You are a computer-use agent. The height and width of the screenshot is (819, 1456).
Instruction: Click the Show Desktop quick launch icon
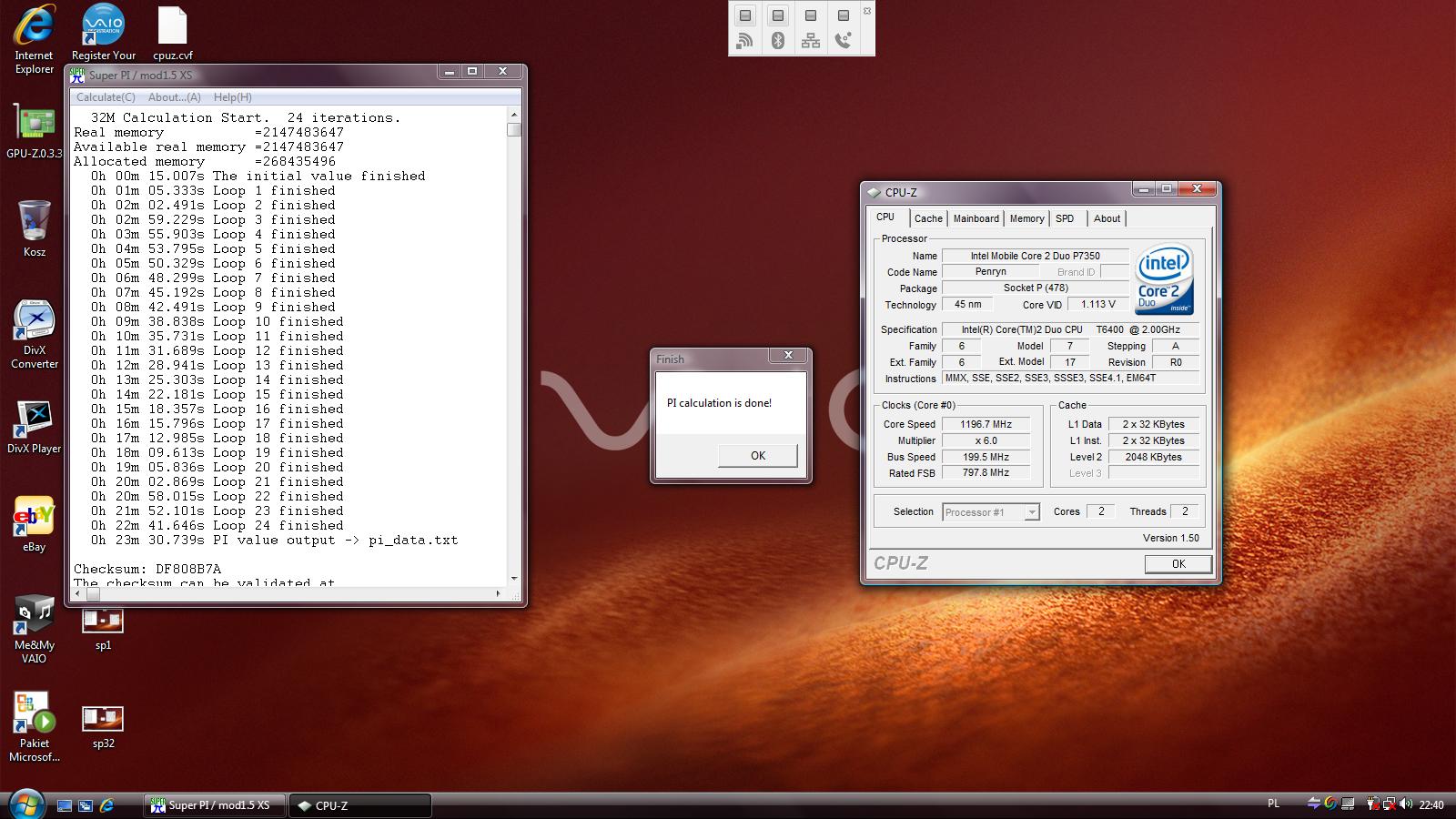point(65,805)
